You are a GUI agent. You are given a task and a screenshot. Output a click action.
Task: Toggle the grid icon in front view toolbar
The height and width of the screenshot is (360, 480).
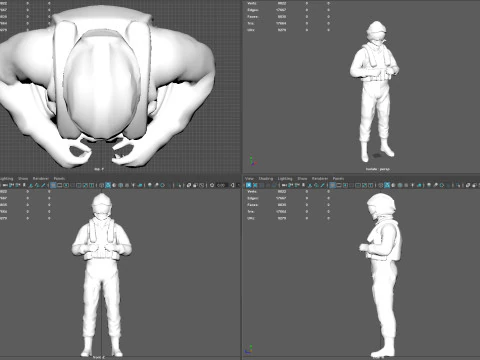tap(53, 185)
